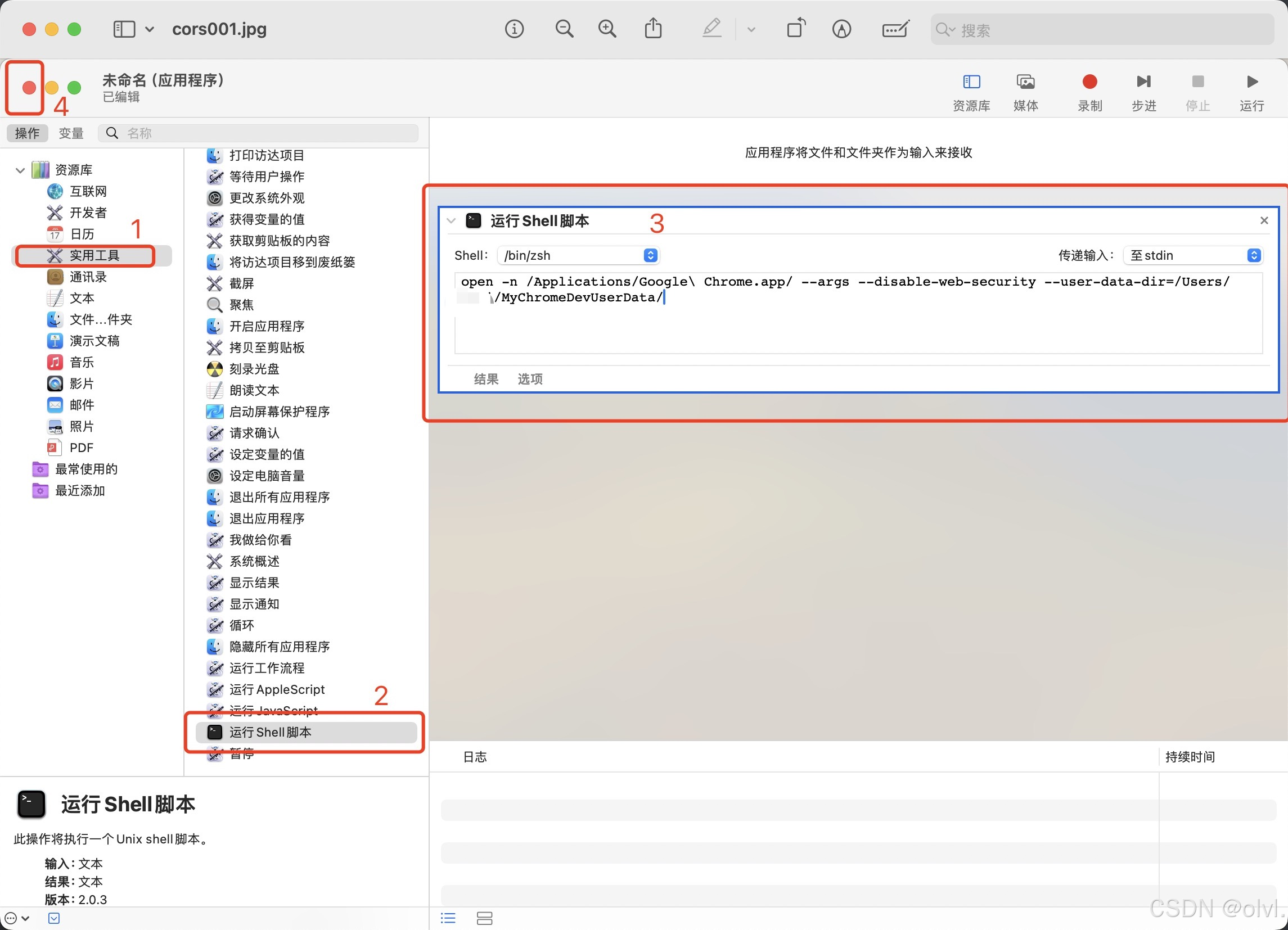Click the 结果 button in shell action
The image size is (1288, 930).
[x=485, y=379]
